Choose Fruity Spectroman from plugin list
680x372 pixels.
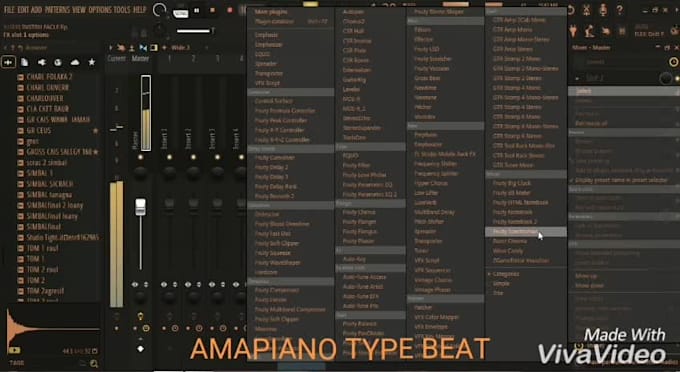click(526, 232)
